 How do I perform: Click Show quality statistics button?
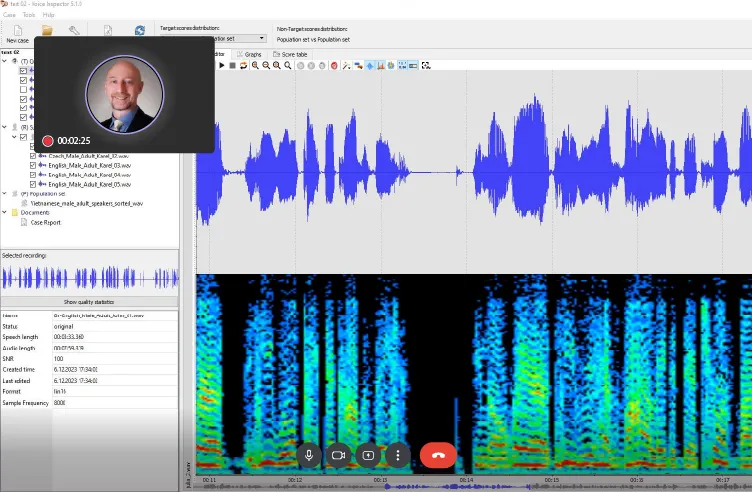click(x=89, y=301)
